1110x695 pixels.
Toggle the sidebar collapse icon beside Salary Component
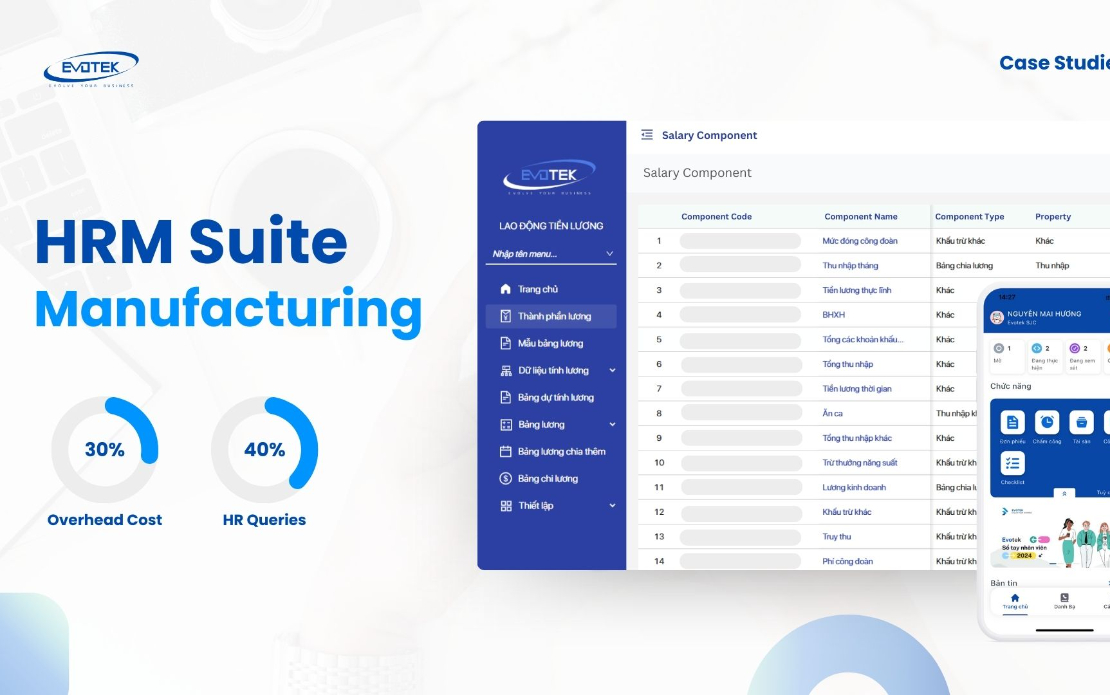point(647,134)
